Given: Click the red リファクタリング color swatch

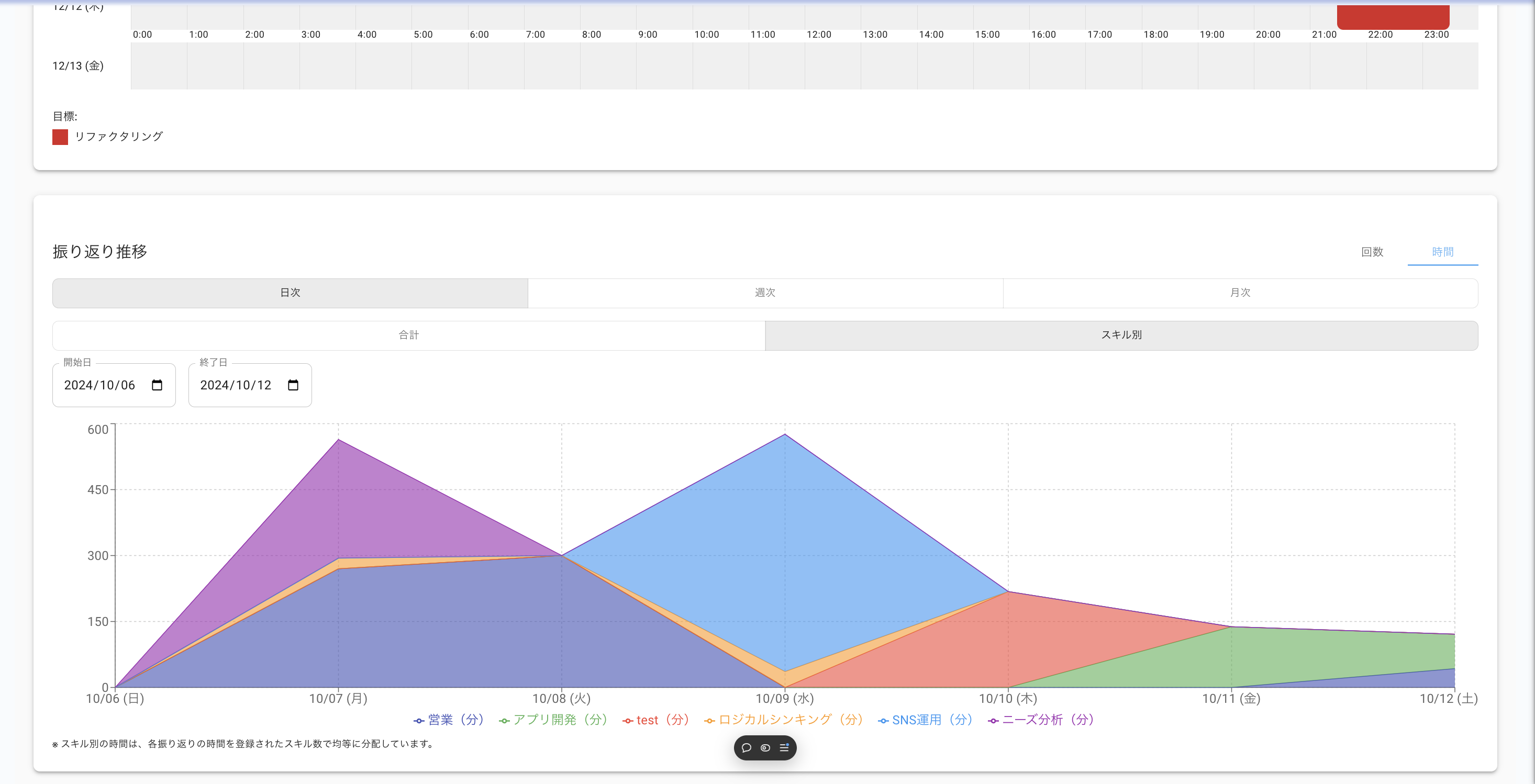Looking at the screenshot, I should click(x=60, y=137).
